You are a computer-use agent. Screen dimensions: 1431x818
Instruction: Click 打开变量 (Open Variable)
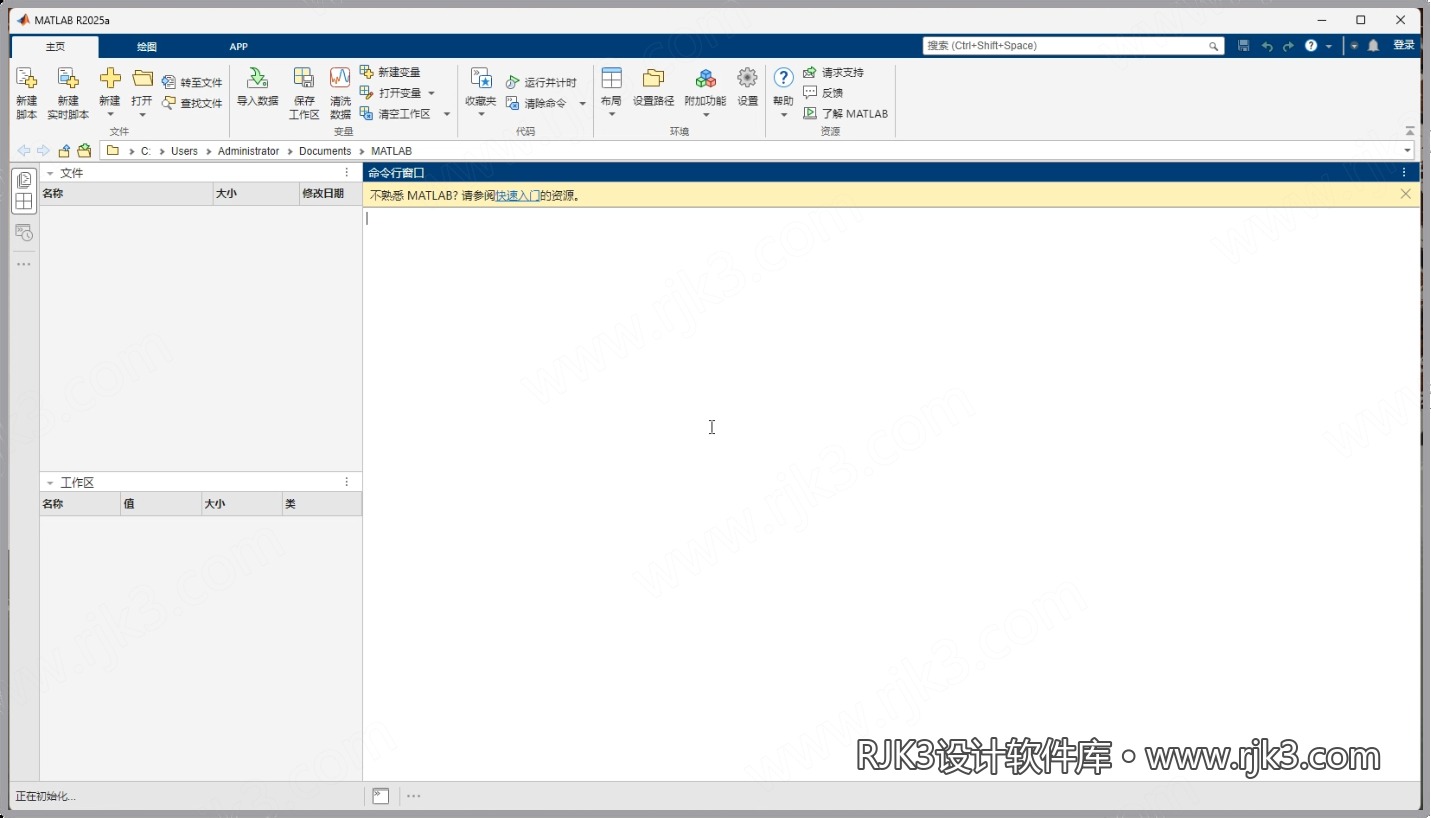pos(391,93)
